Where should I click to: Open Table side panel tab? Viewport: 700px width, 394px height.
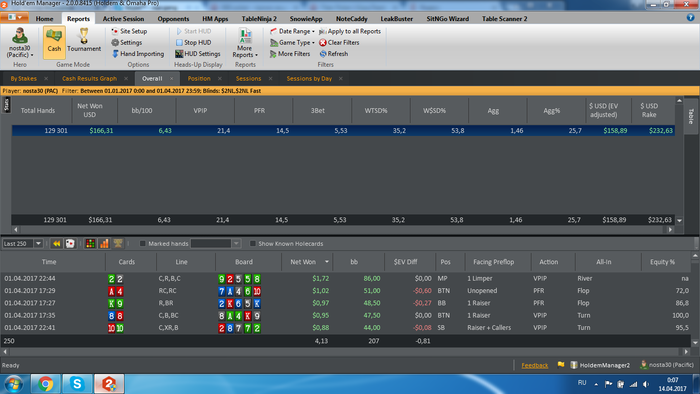[691, 117]
